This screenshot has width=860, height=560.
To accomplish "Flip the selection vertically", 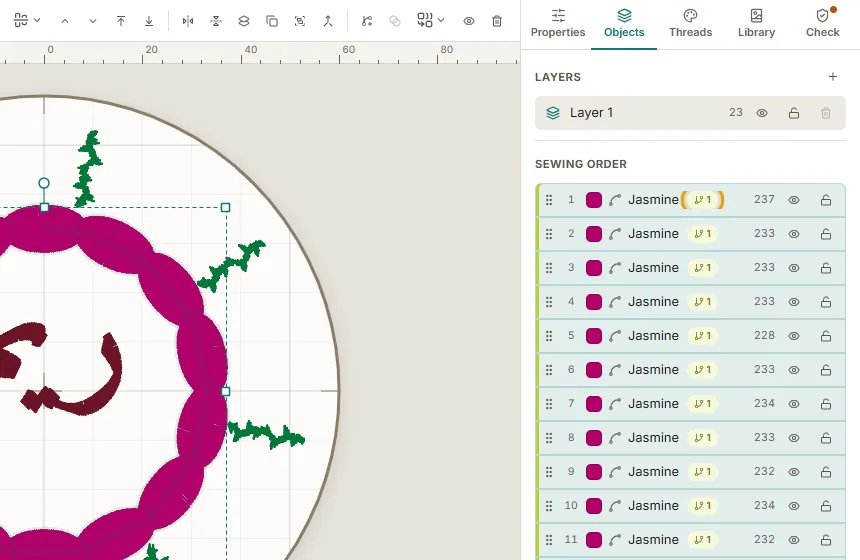I will point(216,21).
